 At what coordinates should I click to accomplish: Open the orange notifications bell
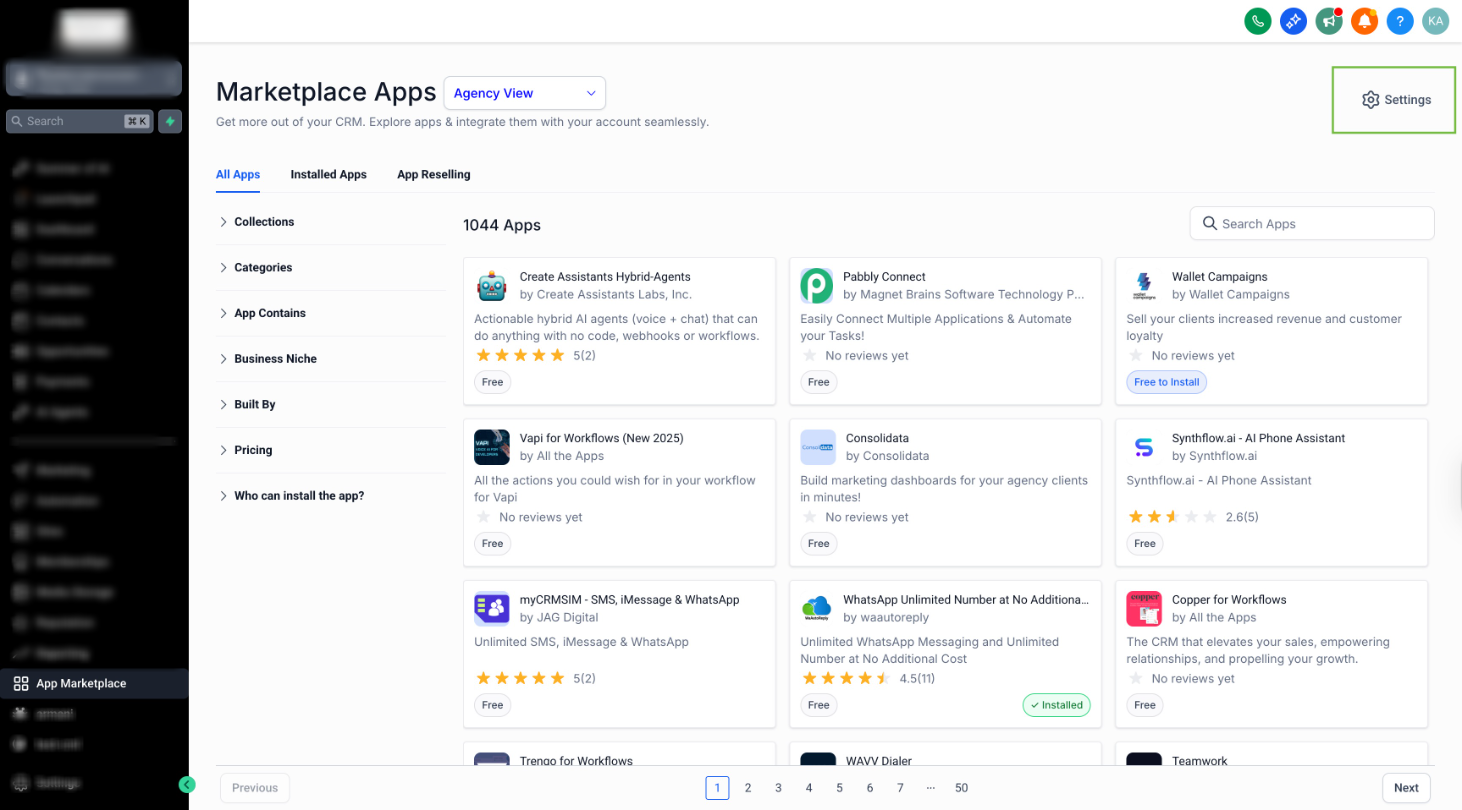1364,20
